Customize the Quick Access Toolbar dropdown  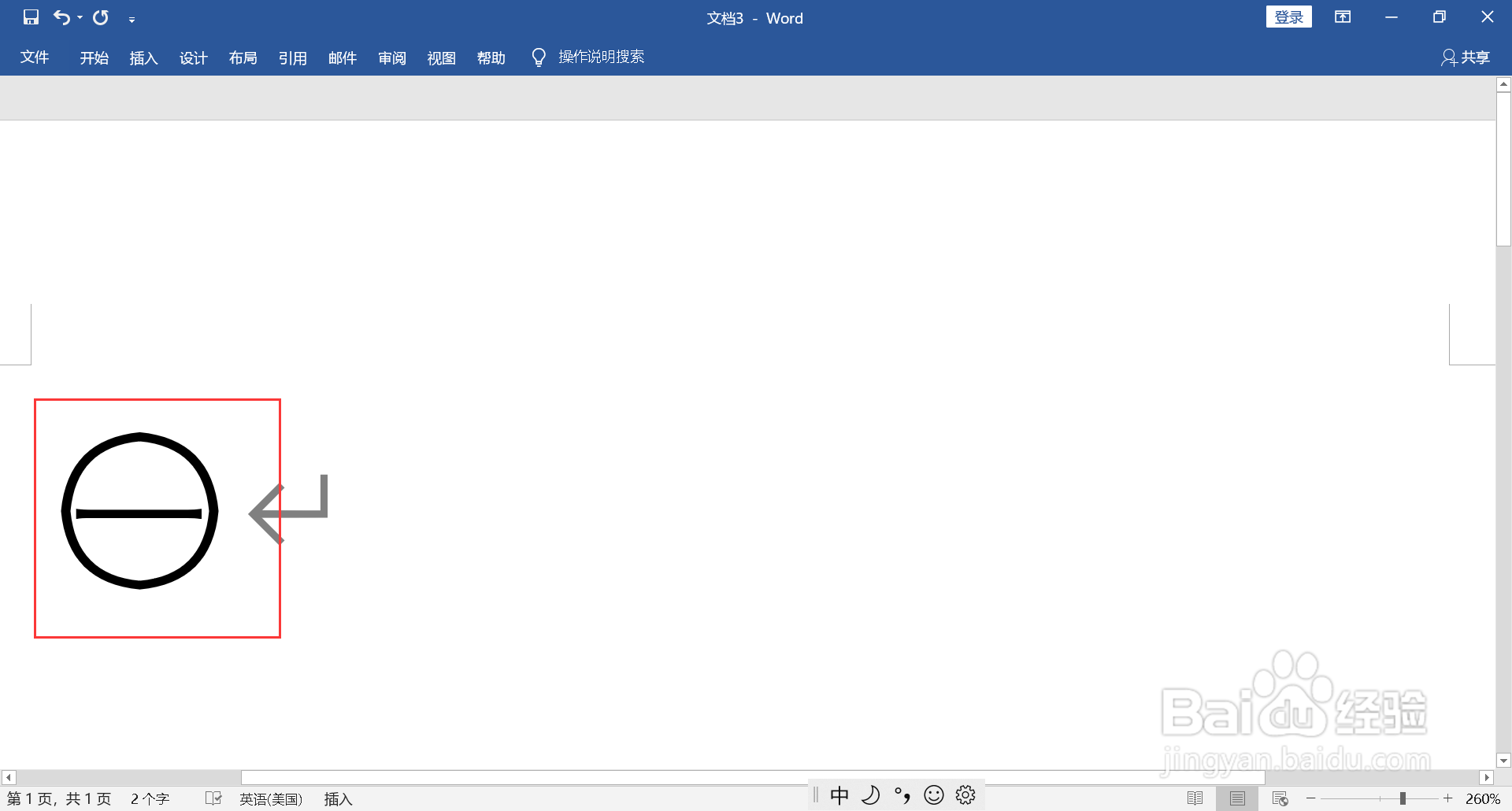click(x=132, y=19)
